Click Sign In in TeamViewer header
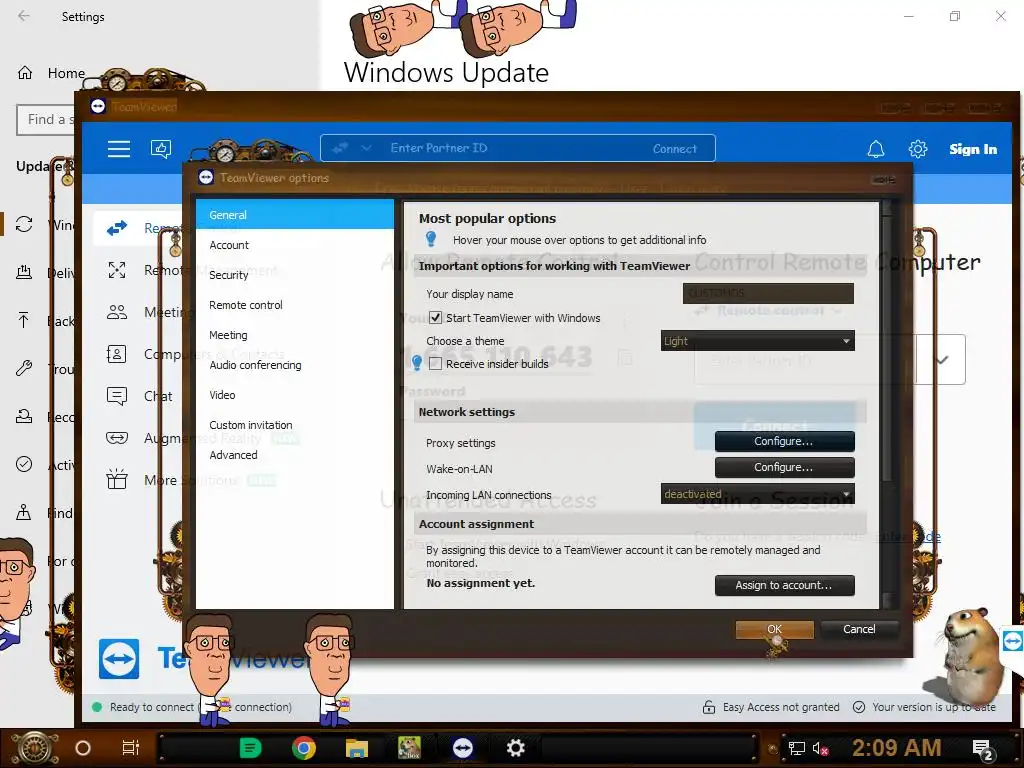Screen dimensions: 1024x768 tap(973, 149)
